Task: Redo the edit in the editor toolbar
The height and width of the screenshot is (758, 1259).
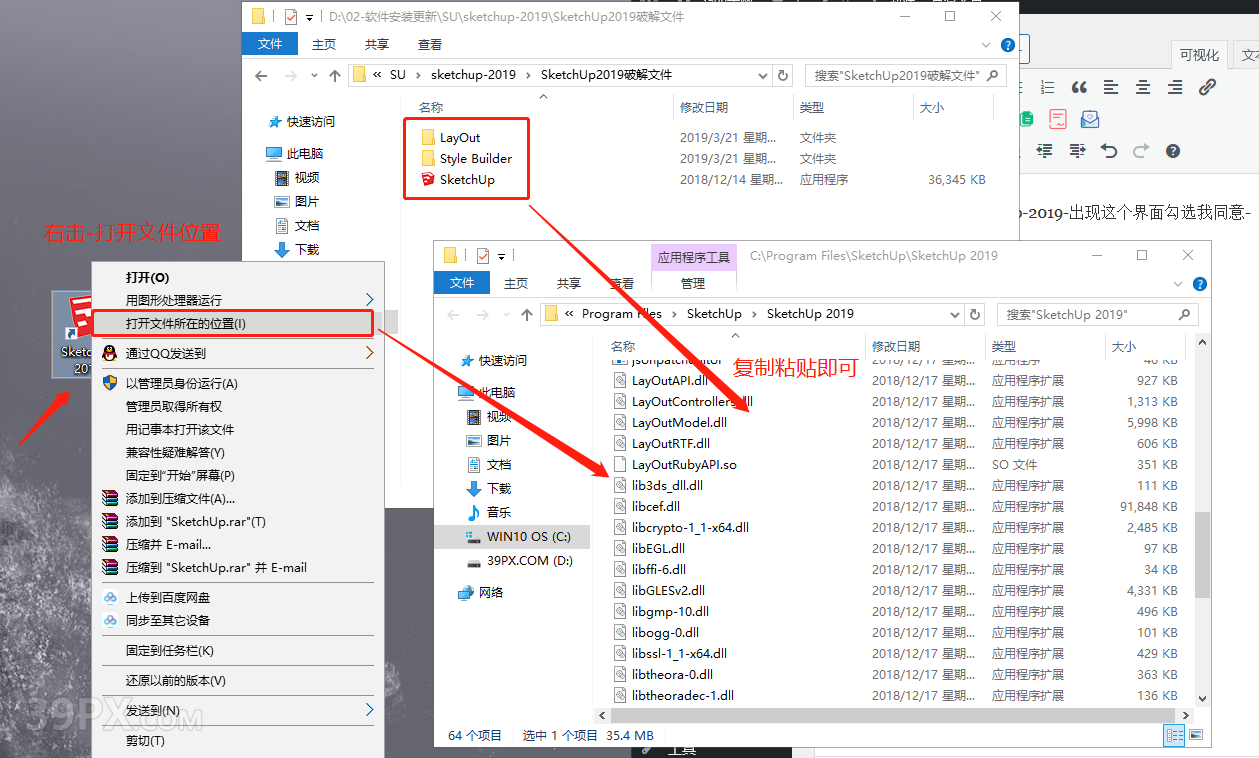Action: [x=1141, y=151]
